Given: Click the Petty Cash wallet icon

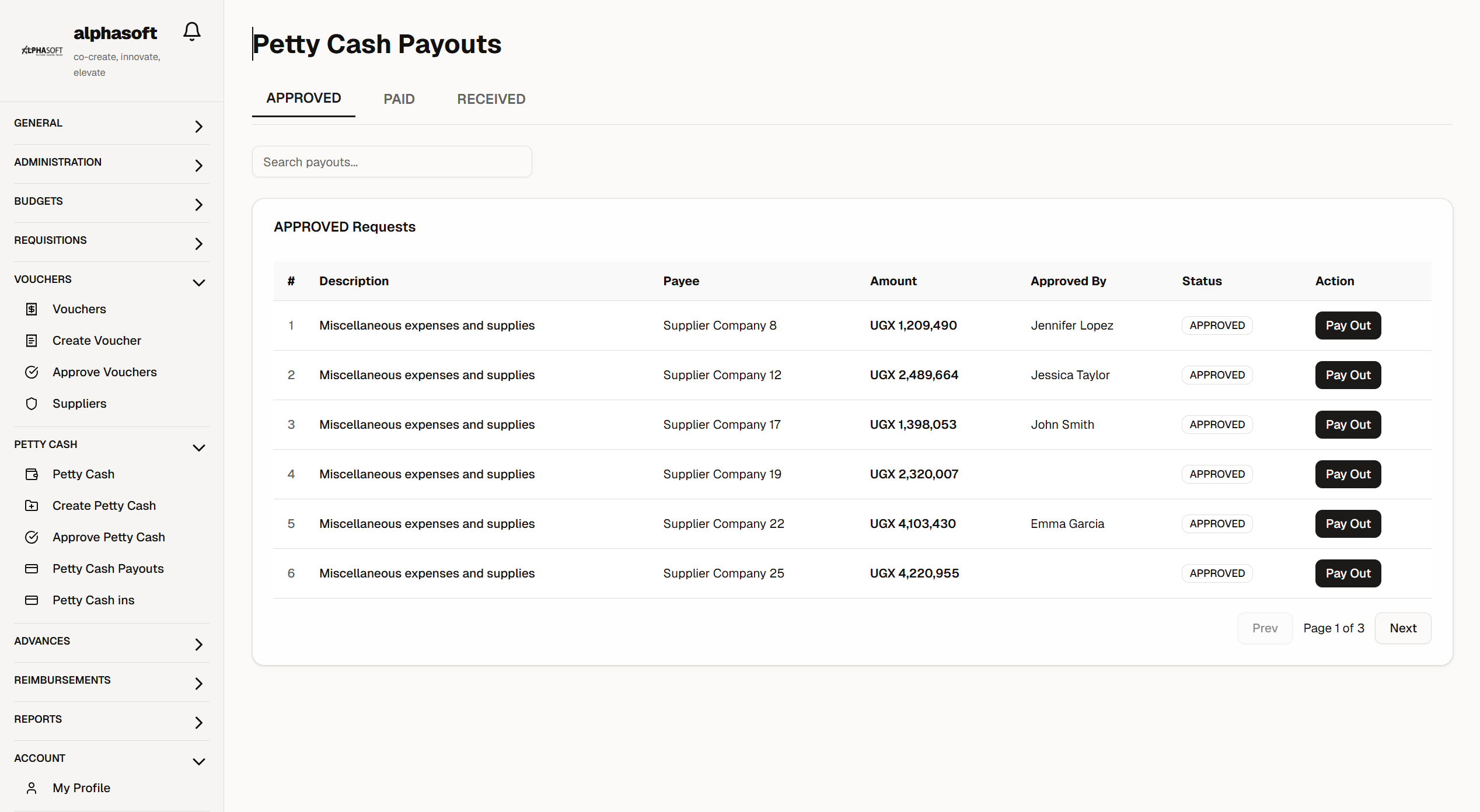Looking at the screenshot, I should pyautogui.click(x=32, y=474).
